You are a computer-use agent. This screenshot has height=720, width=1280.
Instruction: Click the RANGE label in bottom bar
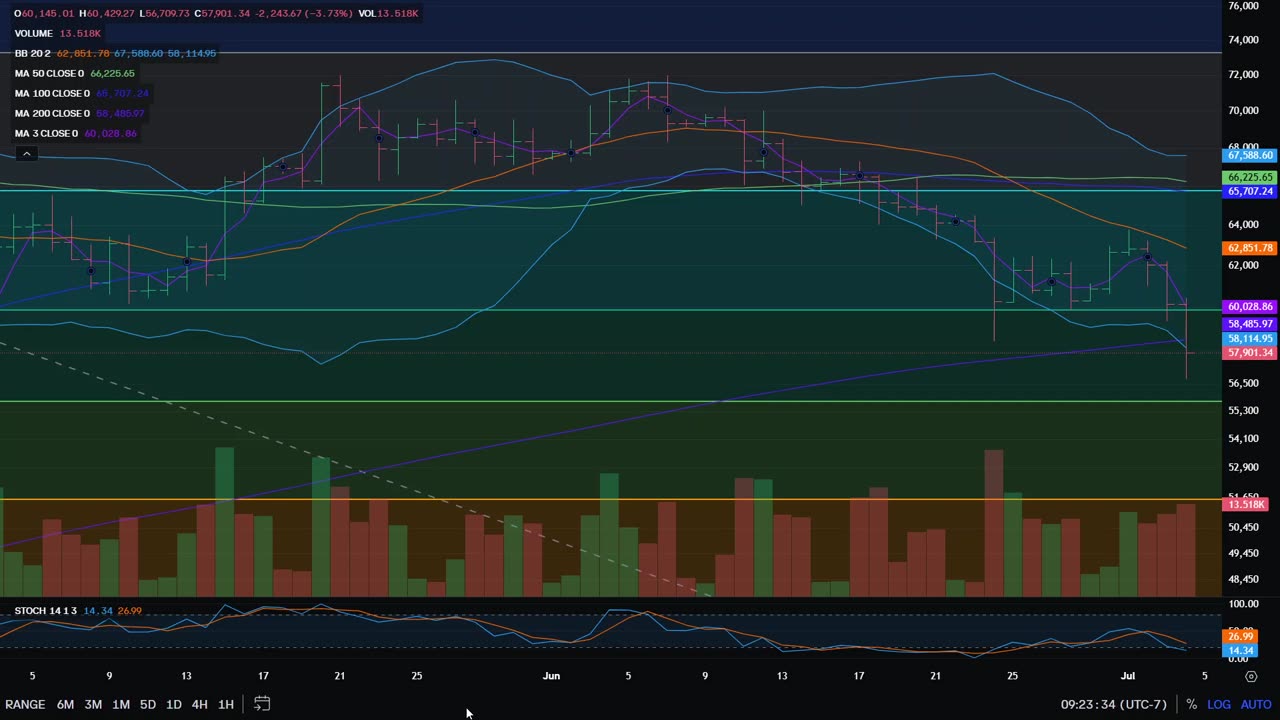[25, 704]
